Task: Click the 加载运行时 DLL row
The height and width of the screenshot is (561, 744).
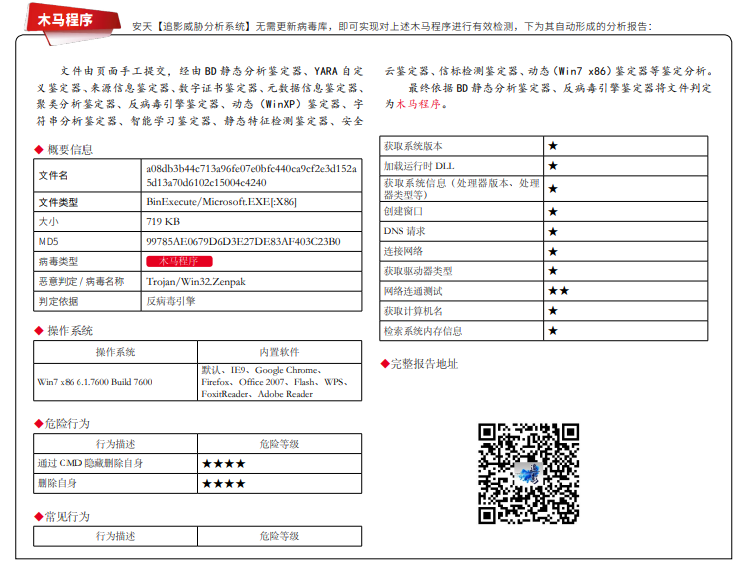Action: (544, 166)
